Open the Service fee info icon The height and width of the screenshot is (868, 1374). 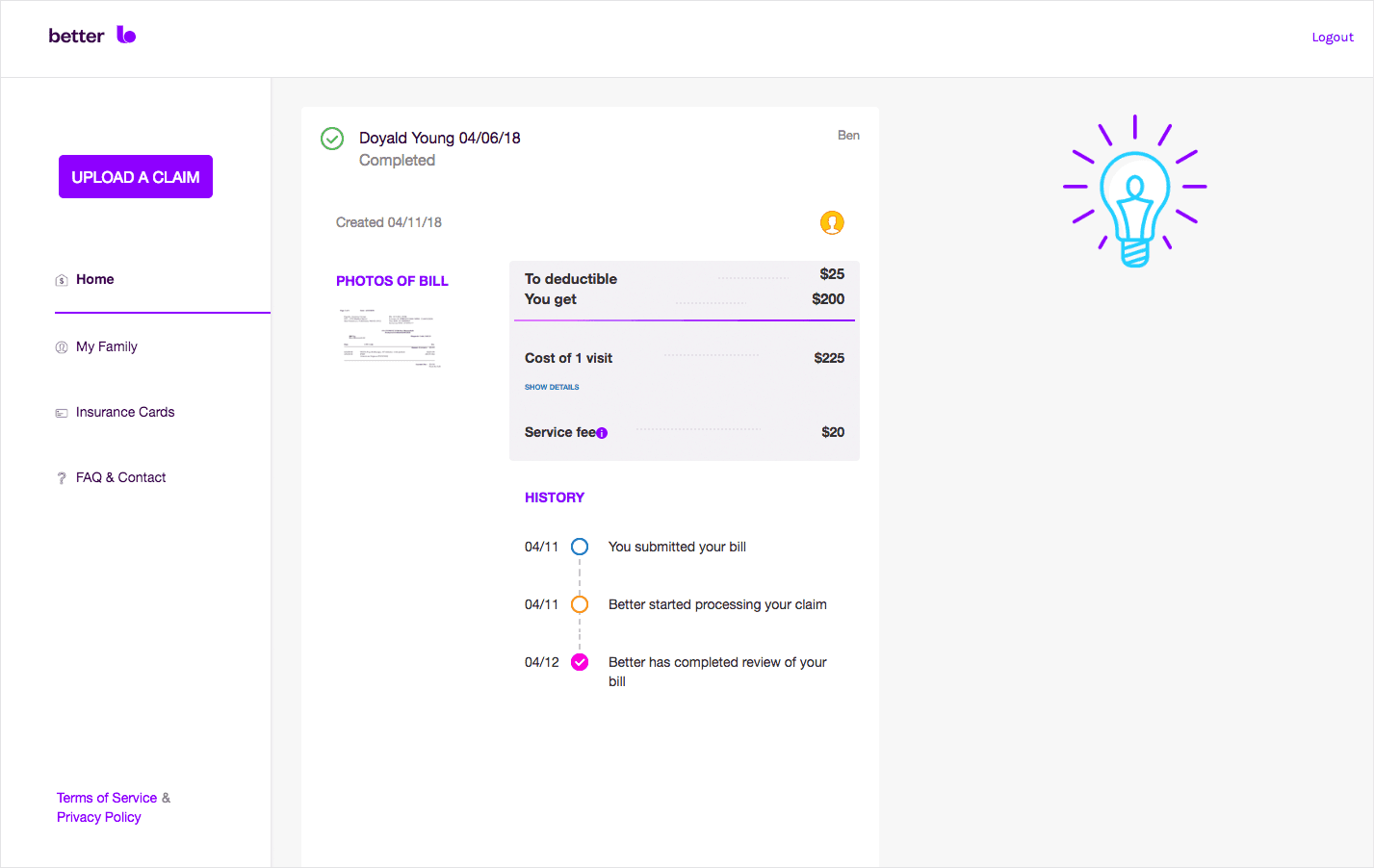(601, 432)
